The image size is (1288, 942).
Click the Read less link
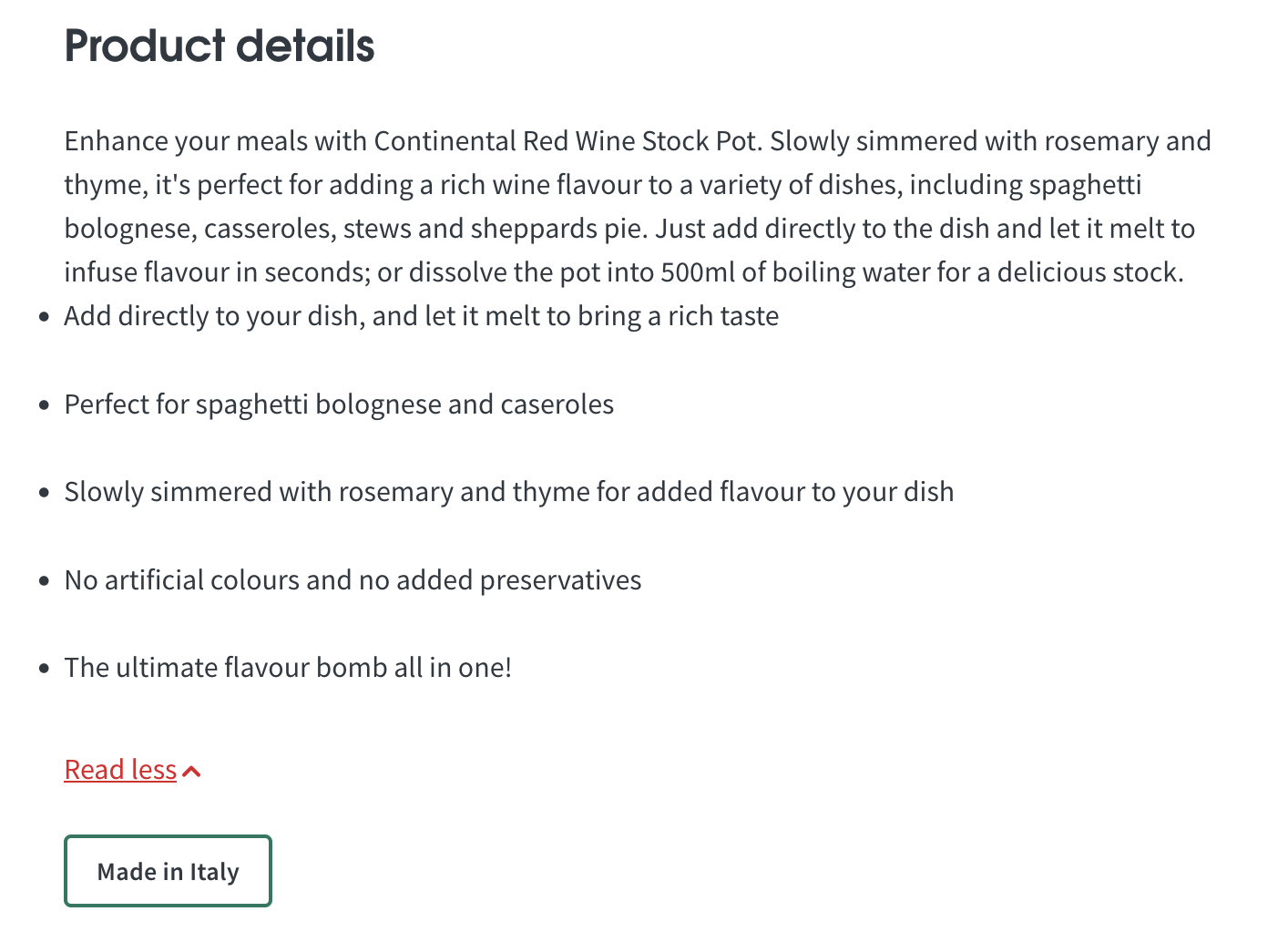pos(120,770)
